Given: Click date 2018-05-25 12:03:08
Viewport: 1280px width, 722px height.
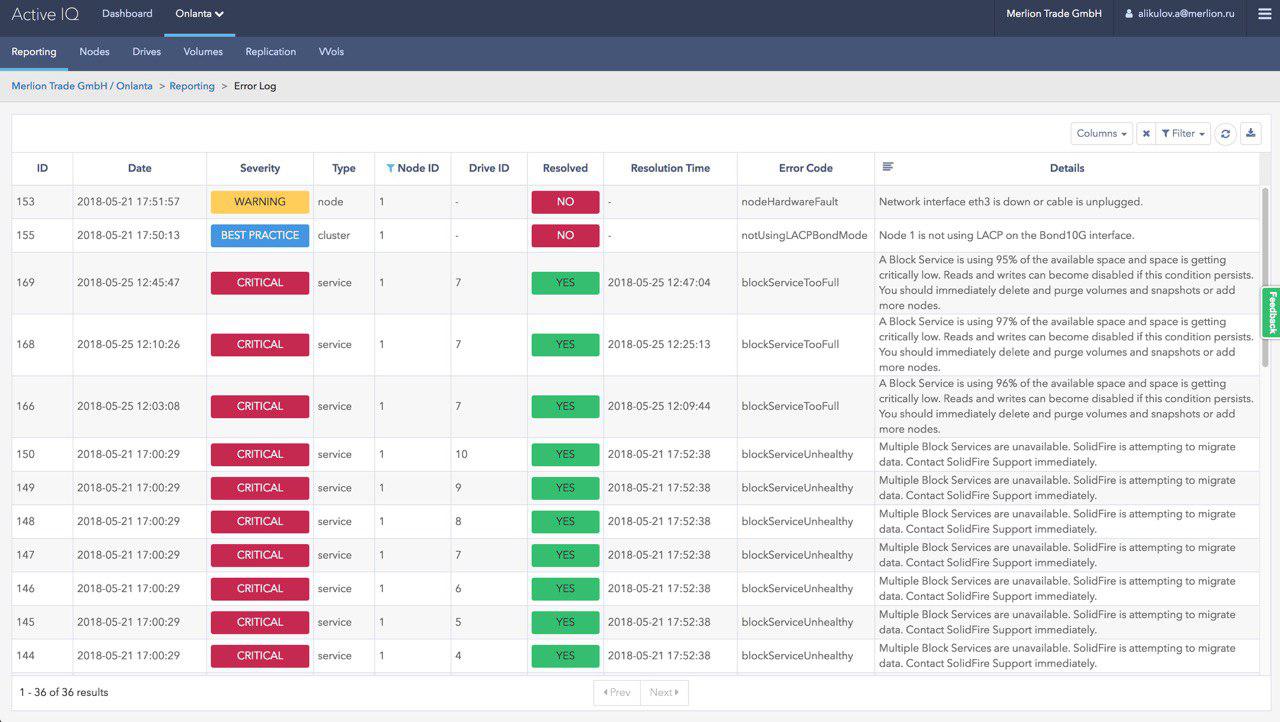Looking at the screenshot, I should click(x=128, y=407).
